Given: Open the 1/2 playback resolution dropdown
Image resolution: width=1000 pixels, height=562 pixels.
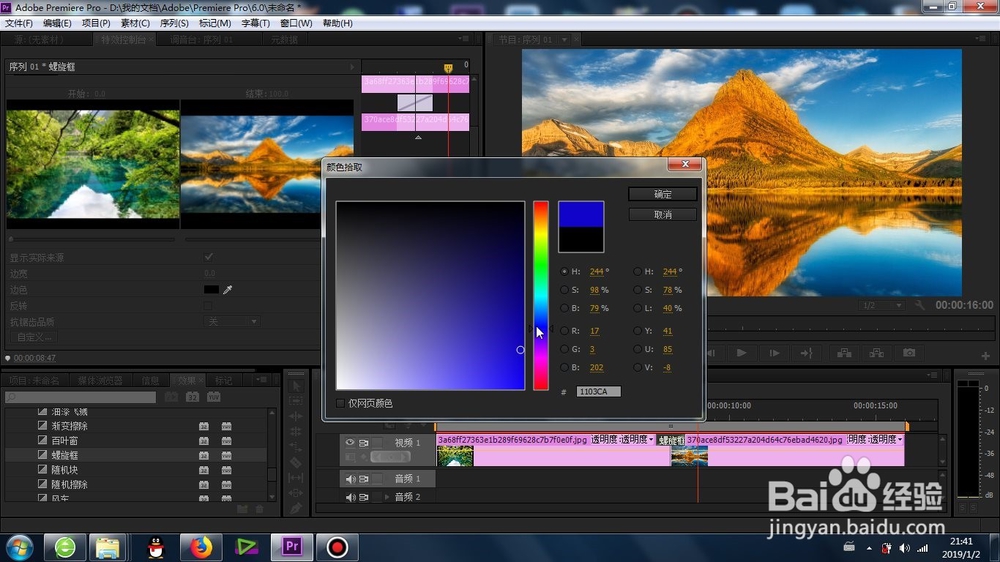Looking at the screenshot, I should tap(881, 306).
